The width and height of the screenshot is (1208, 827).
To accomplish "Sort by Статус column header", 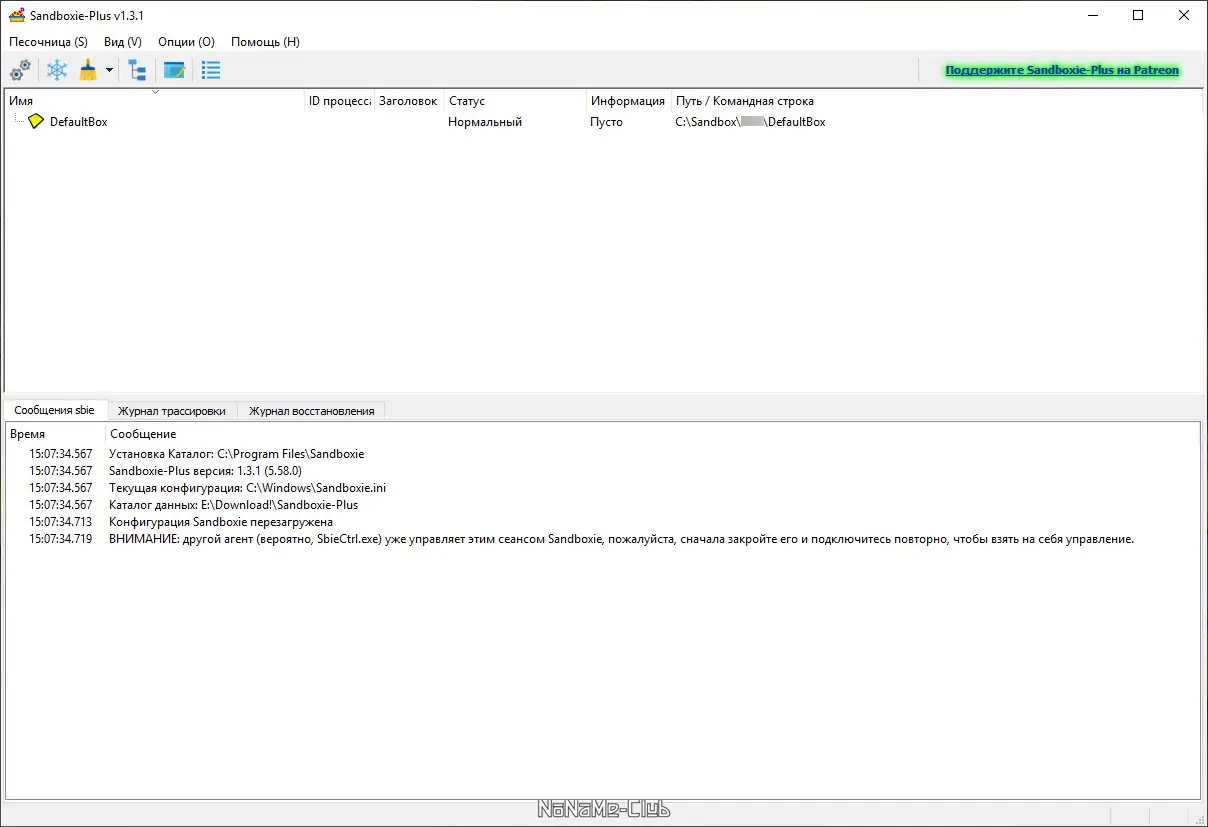I will (x=515, y=101).
